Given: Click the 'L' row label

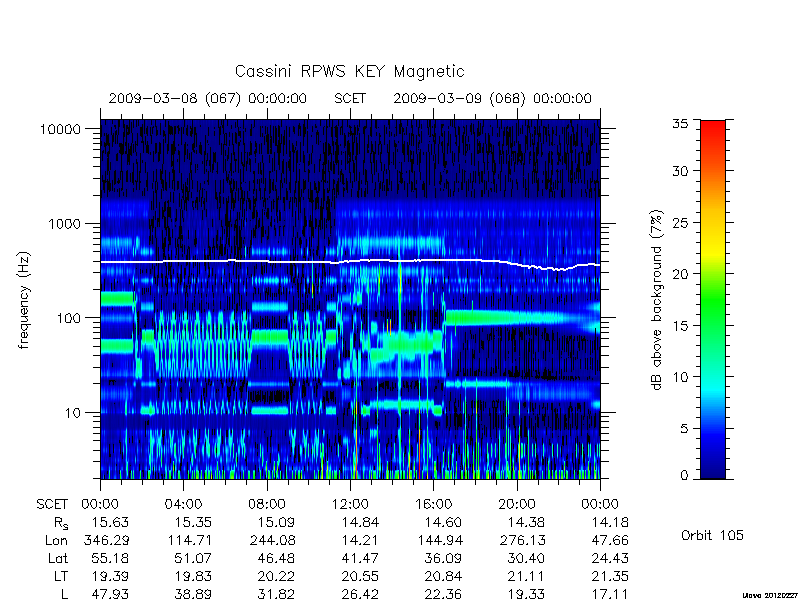Looking at the screenshot, I should [65, 594].
